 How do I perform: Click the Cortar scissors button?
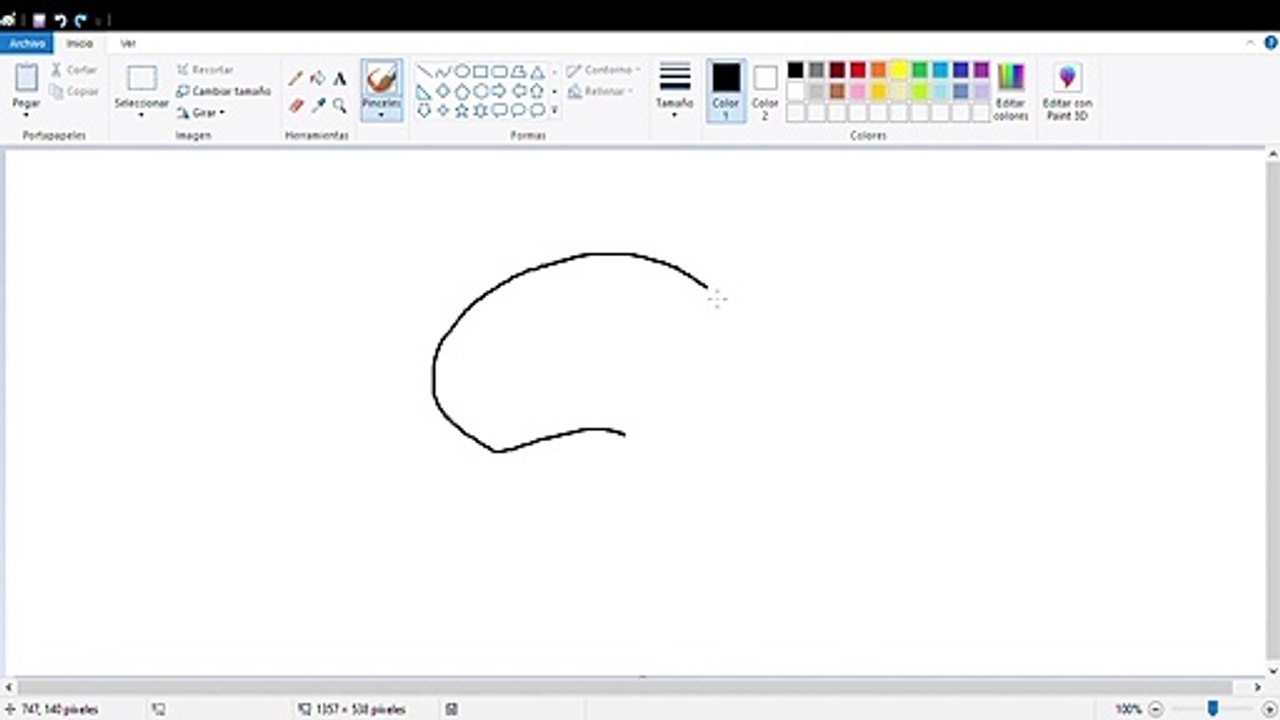click(x=74, y=70)
